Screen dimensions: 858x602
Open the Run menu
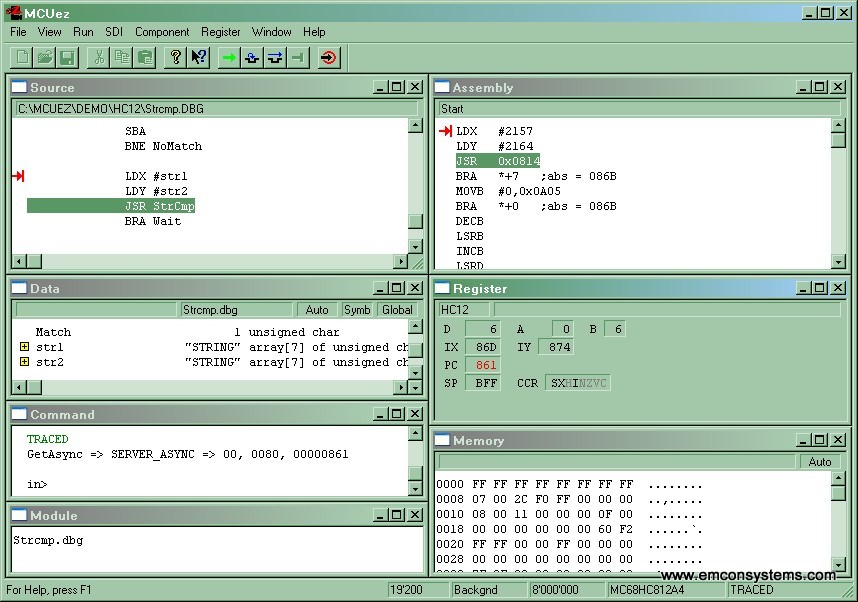click(x=83, y=32)
